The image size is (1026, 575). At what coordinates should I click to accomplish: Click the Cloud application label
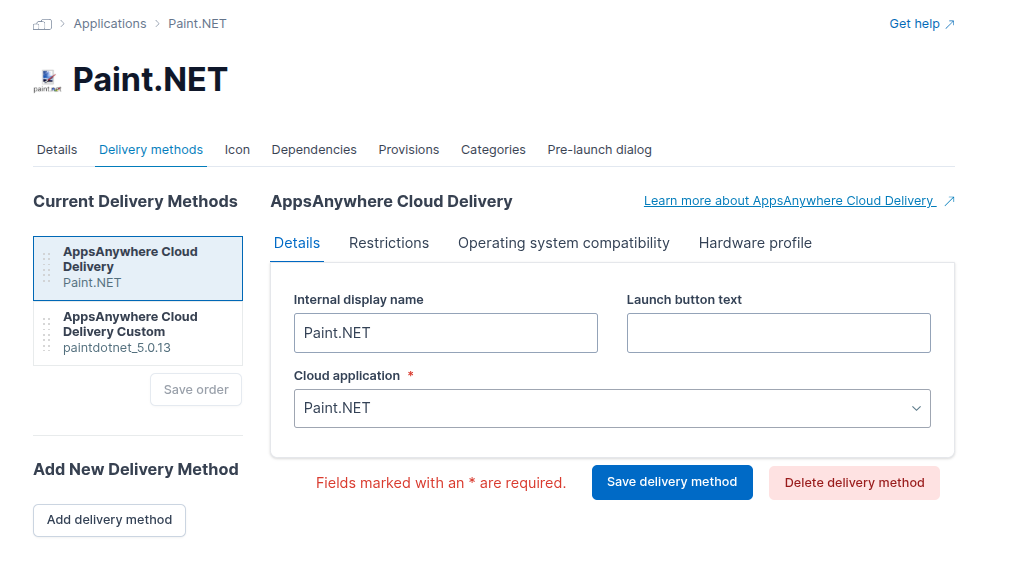click(x=347, y=375)
